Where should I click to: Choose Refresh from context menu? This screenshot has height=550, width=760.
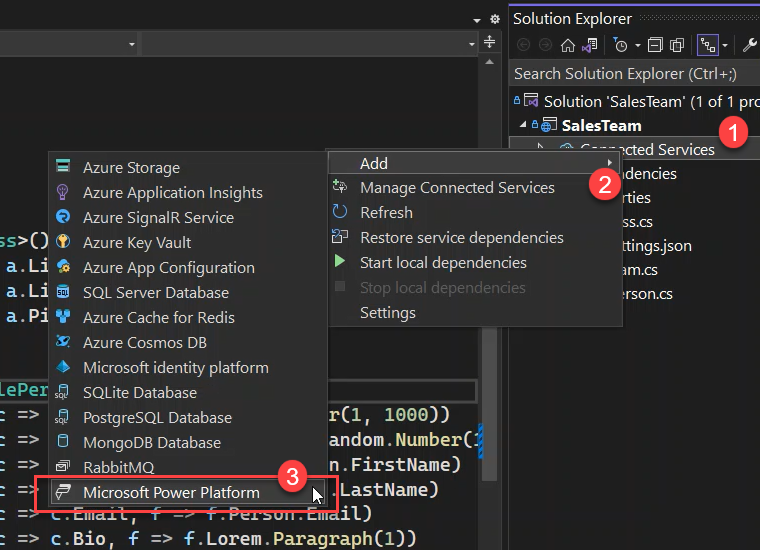tap(386, 212)
